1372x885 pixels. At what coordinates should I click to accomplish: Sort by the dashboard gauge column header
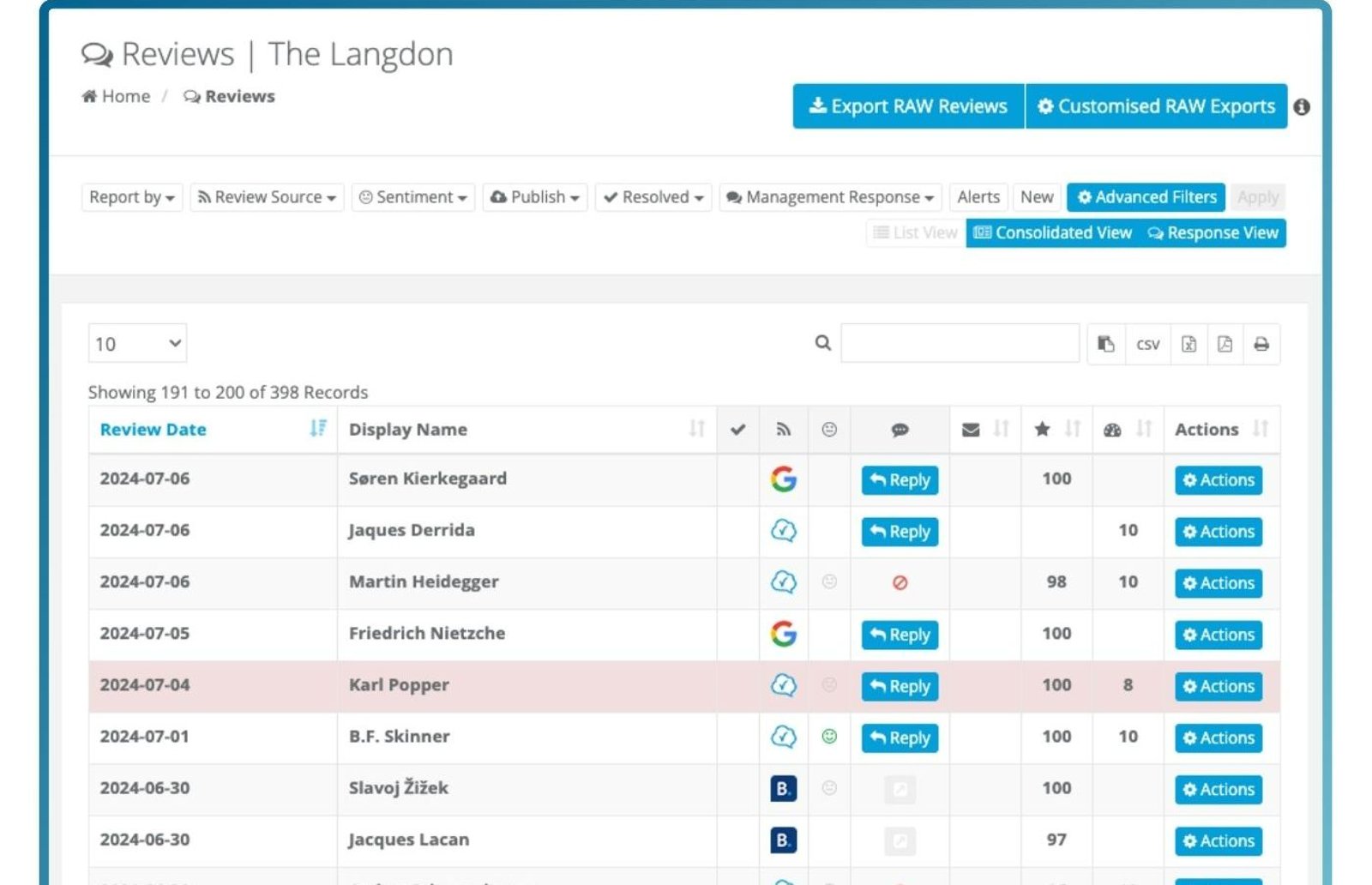pyautogui.click(x=1128, y=430)
